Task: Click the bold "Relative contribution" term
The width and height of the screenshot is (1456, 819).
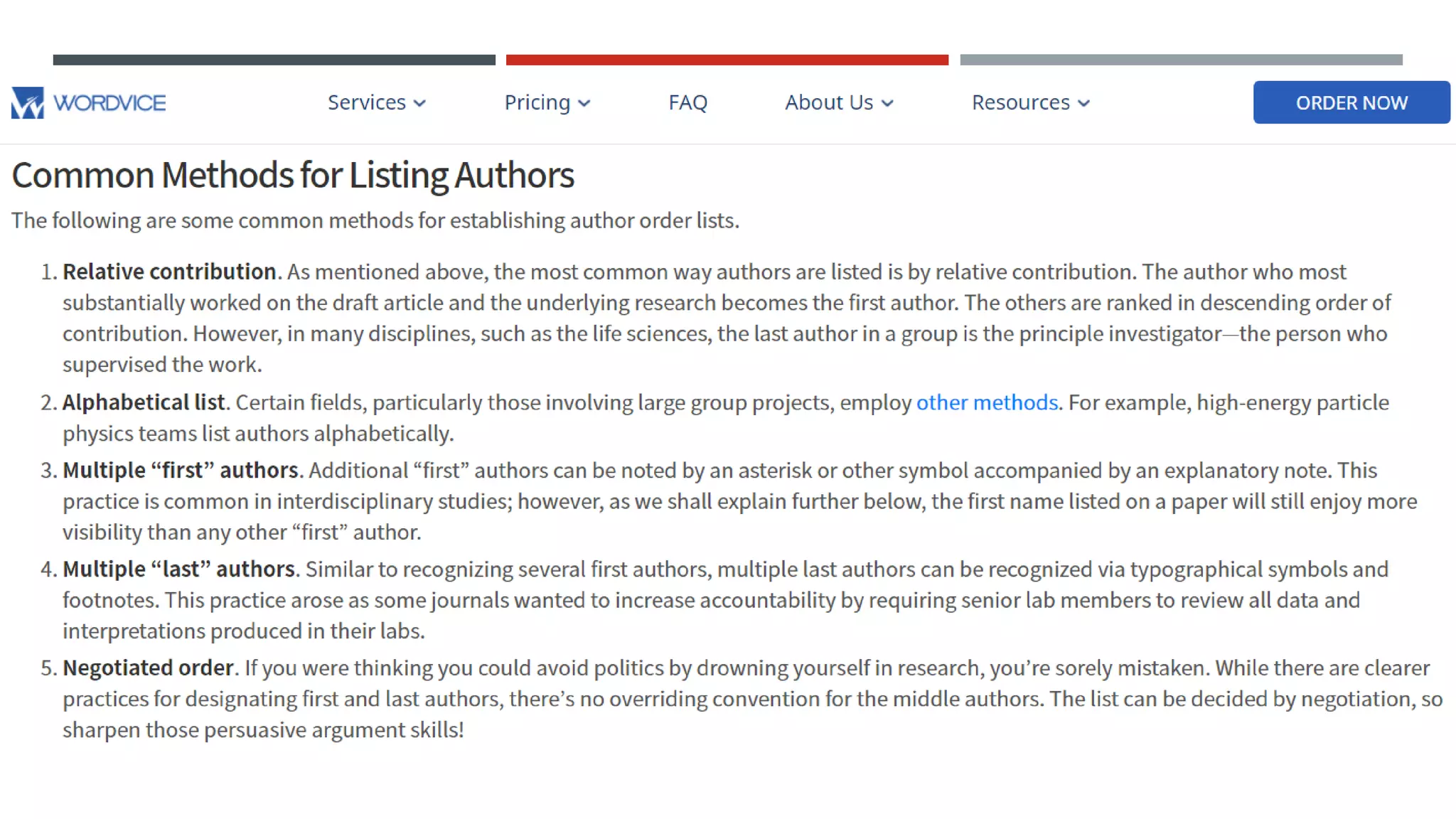Action: [169, 272]
